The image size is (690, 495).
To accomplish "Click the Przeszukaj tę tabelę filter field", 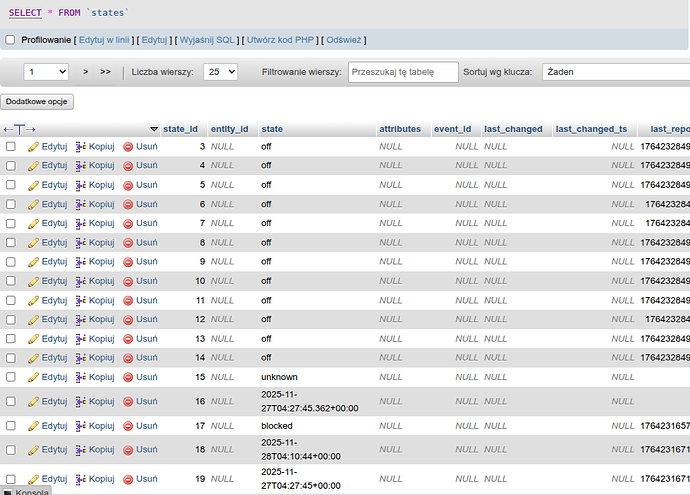I will click(x=402, y=72).
